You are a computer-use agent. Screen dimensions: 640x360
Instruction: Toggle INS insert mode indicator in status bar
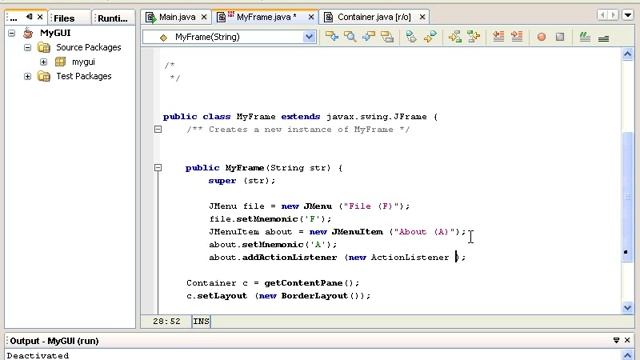coord(201,322)
